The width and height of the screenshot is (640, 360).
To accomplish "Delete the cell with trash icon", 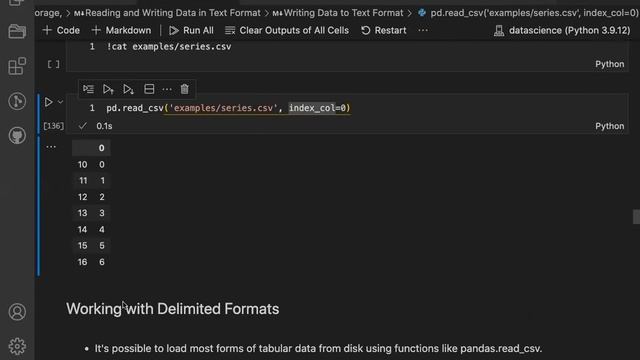I will coord(184,89).
